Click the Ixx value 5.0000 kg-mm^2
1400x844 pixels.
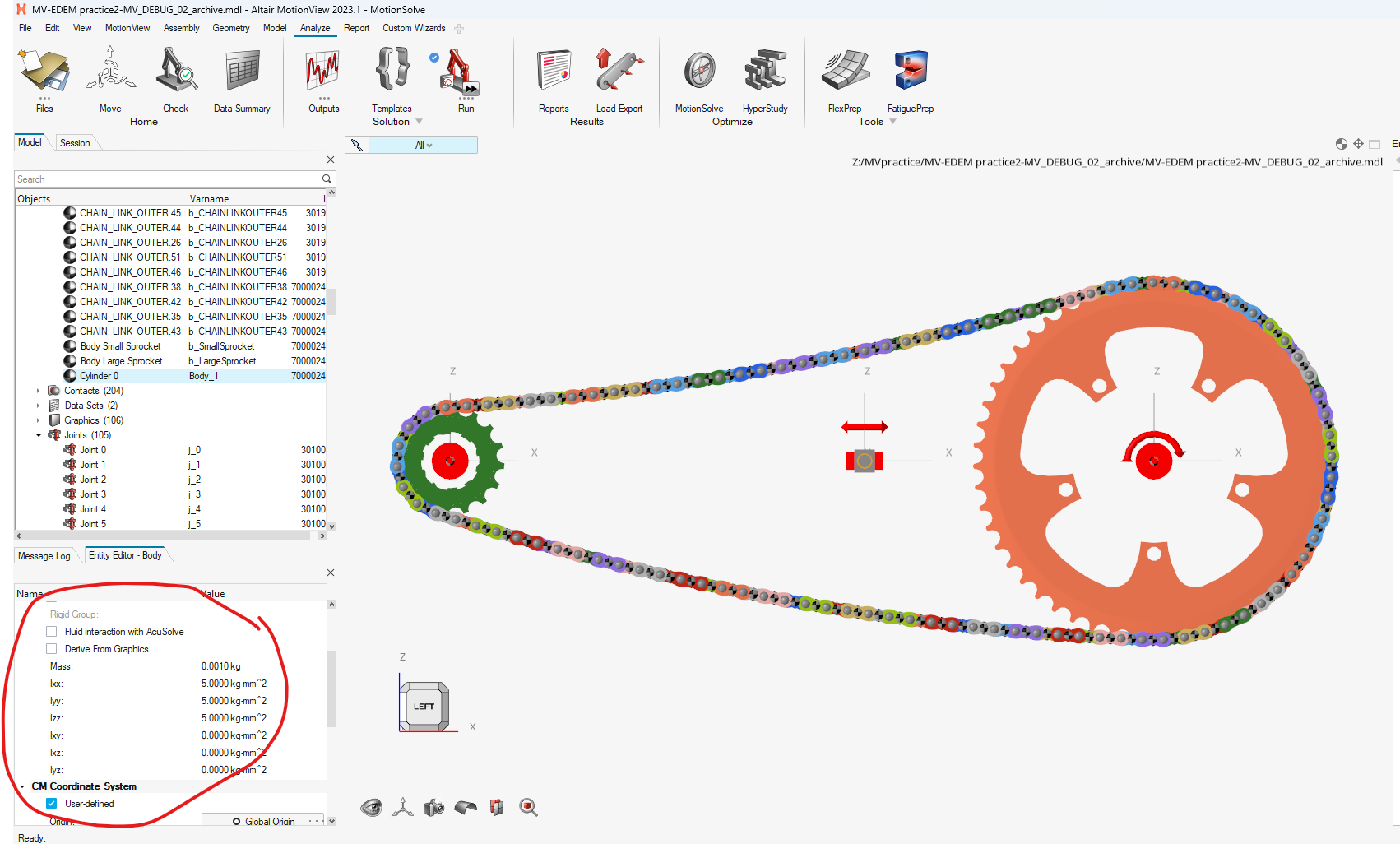point(234,684)
